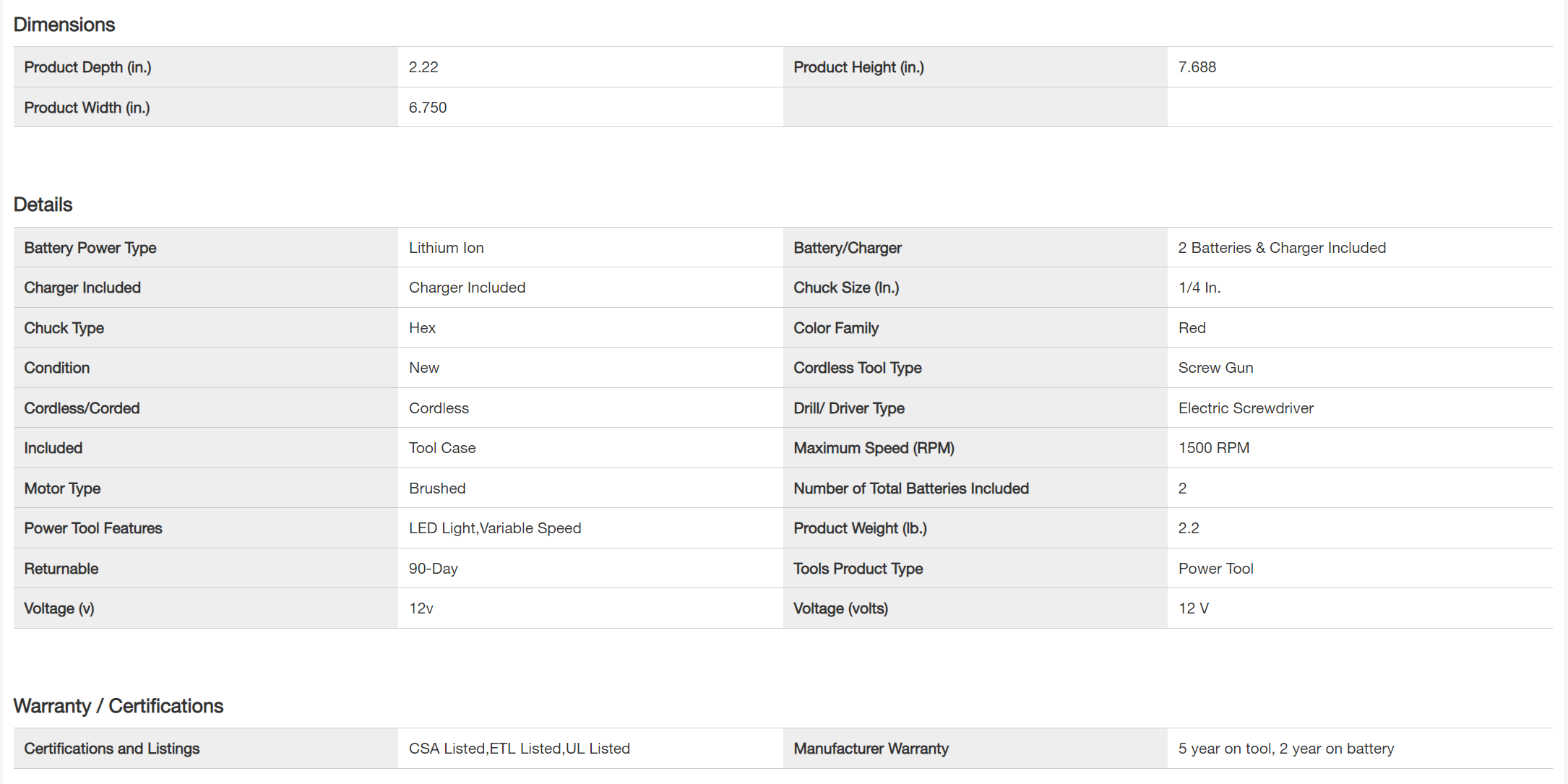Click the Details section heading

point(43,204)
